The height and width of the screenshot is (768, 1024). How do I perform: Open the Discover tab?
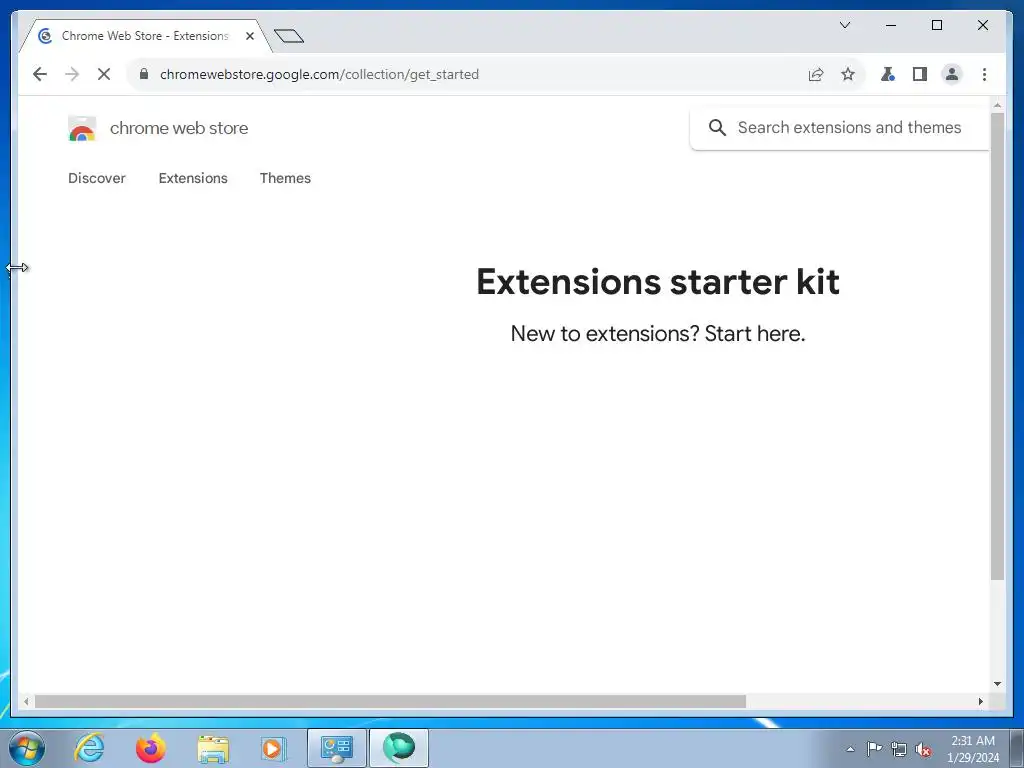click(x=97, y=178)
